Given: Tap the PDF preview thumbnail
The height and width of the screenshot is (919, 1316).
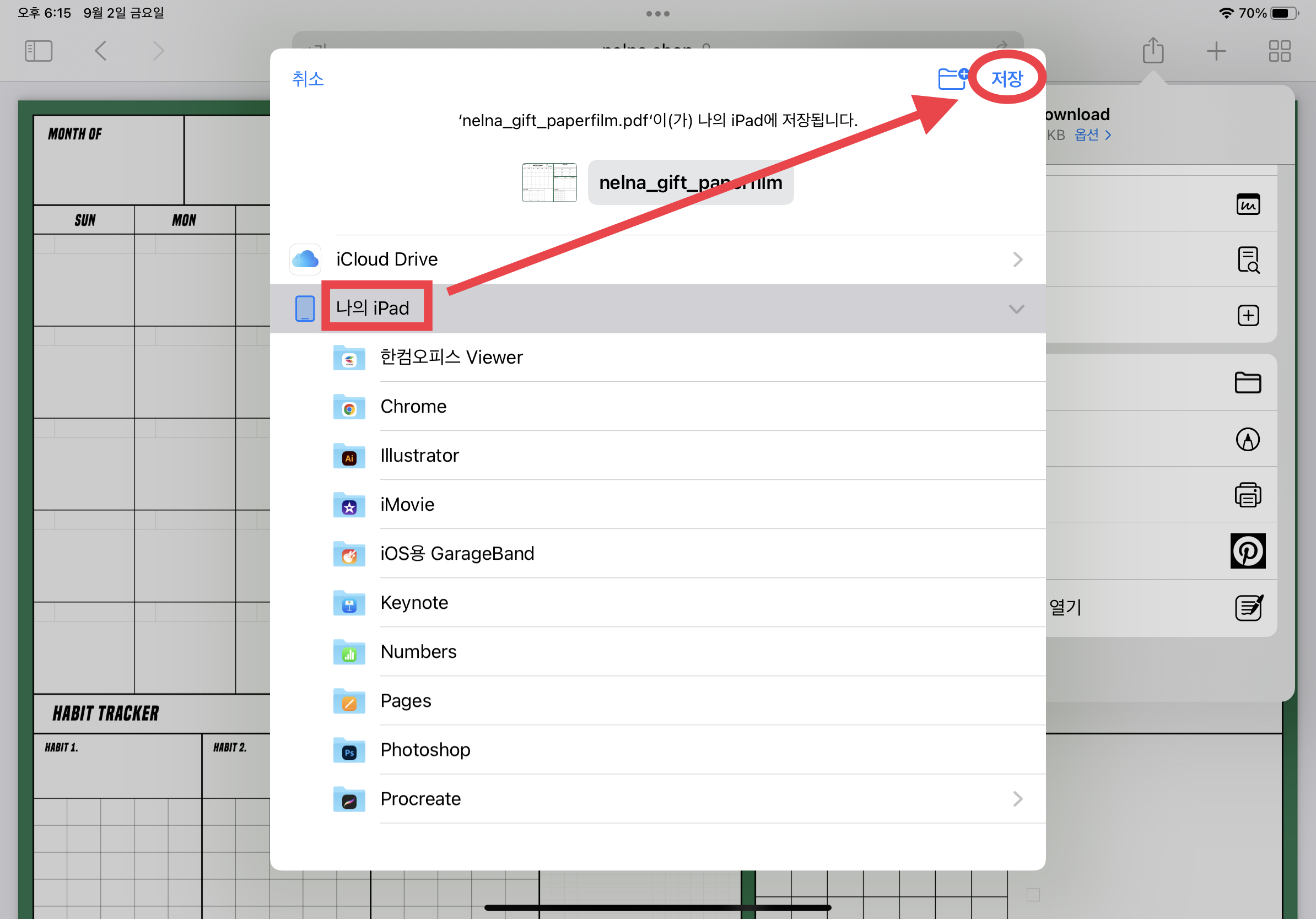Looking at the screenshot, I should (x=548, y=183).
